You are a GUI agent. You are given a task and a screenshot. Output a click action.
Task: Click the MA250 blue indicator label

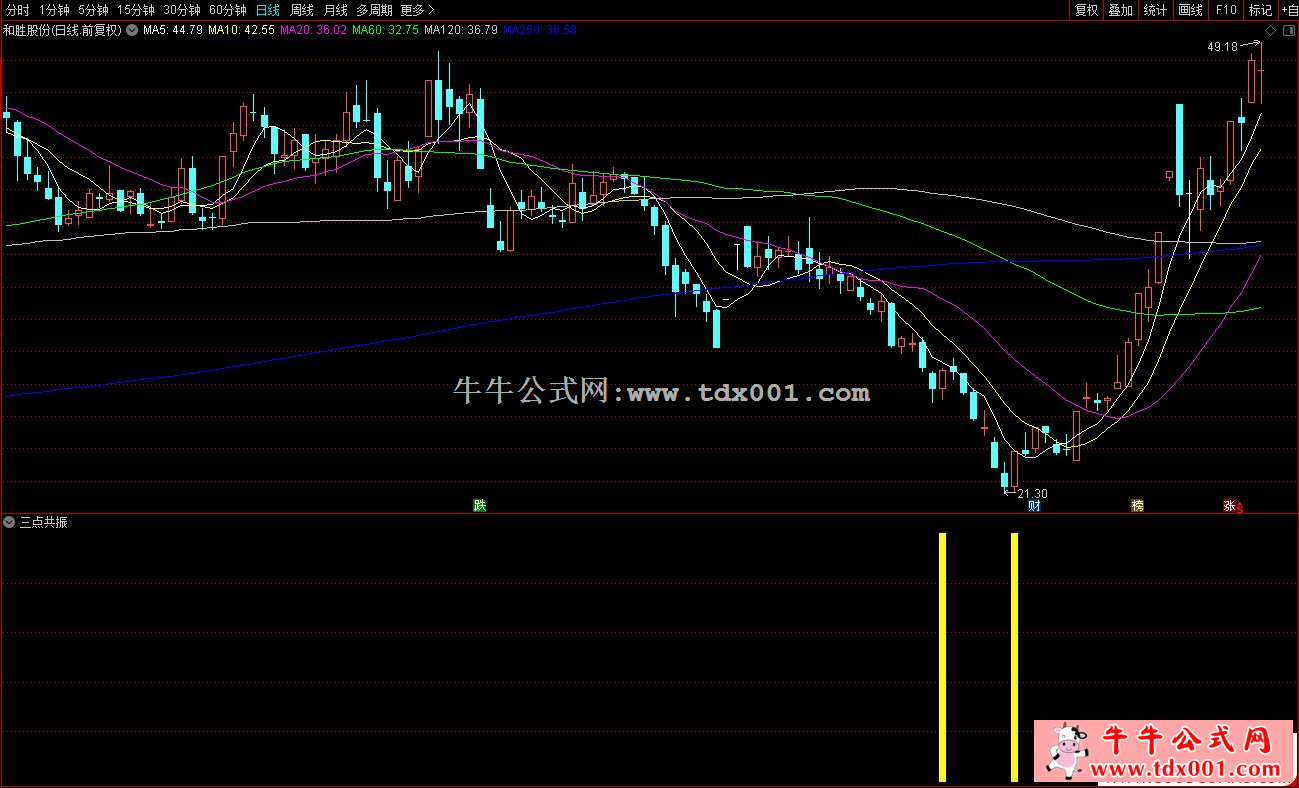point(539,30)
